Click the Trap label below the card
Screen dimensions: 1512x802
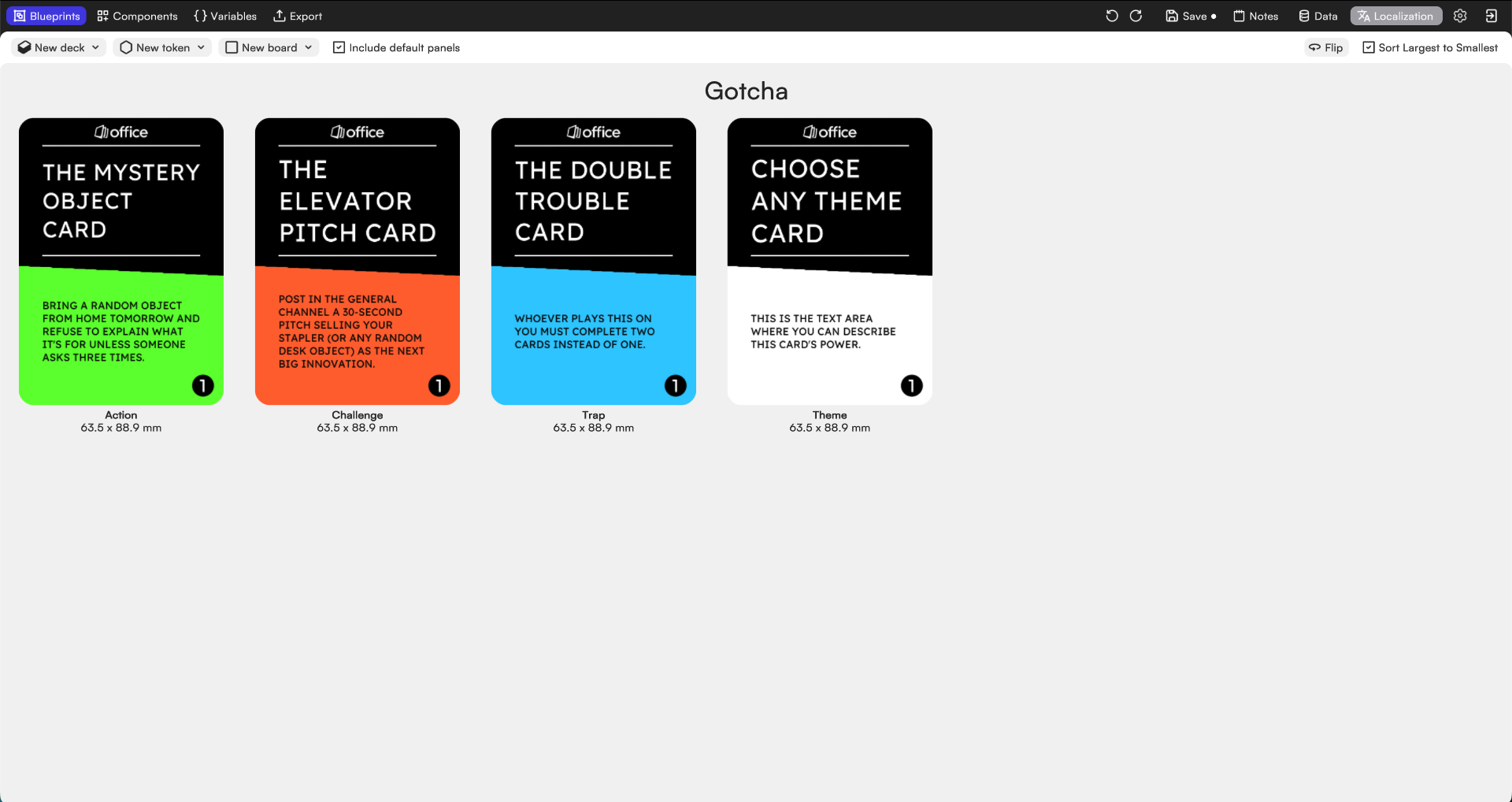[594, 415]
